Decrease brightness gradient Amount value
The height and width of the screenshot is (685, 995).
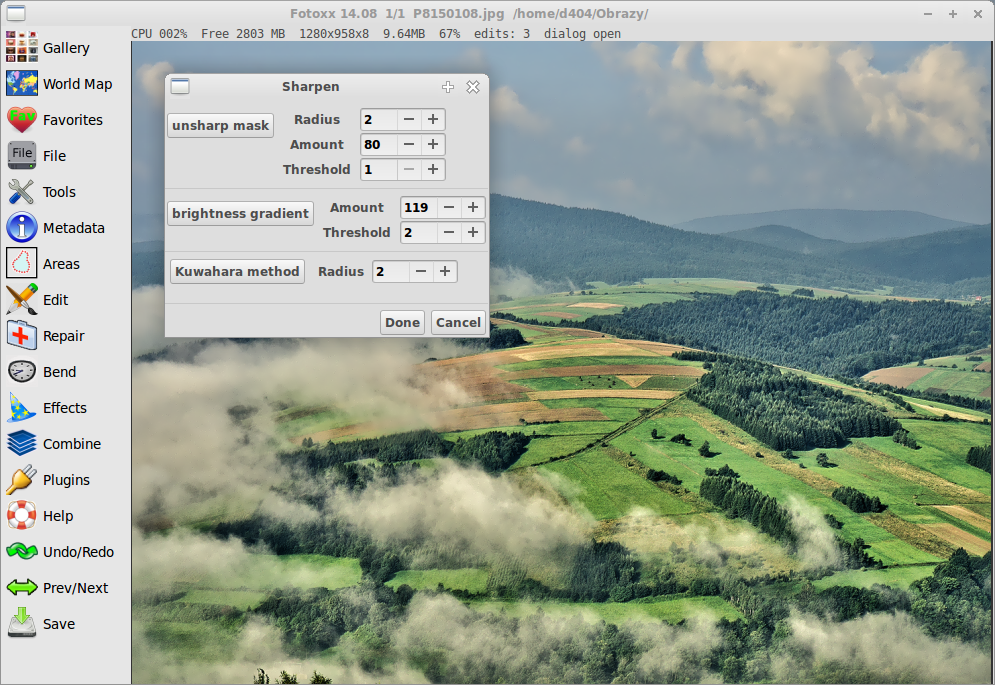[449, 208]
